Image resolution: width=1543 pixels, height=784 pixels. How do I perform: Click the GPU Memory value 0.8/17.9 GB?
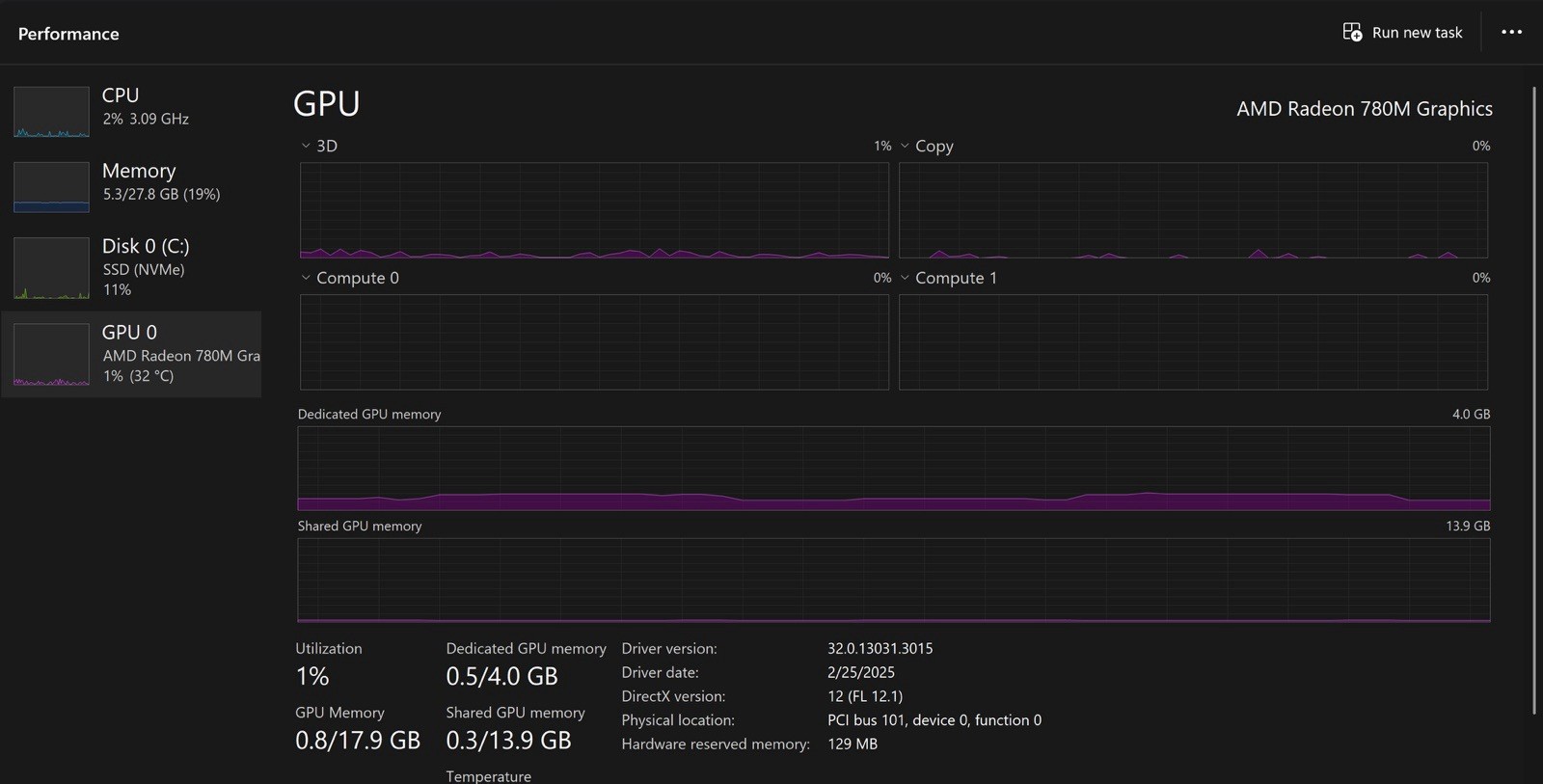[x=358, y=740]
